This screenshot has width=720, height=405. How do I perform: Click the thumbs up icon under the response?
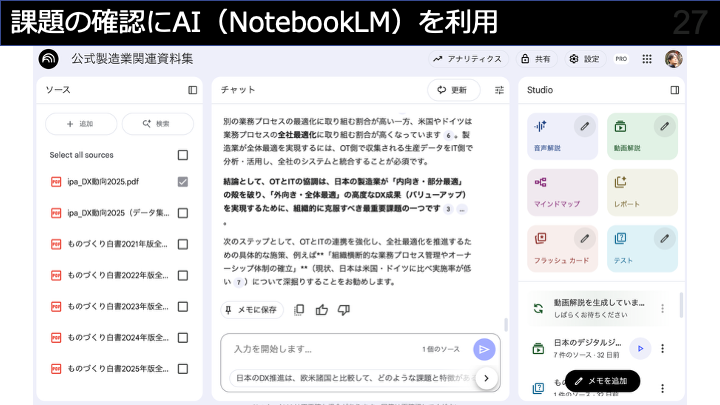point(321,310)
